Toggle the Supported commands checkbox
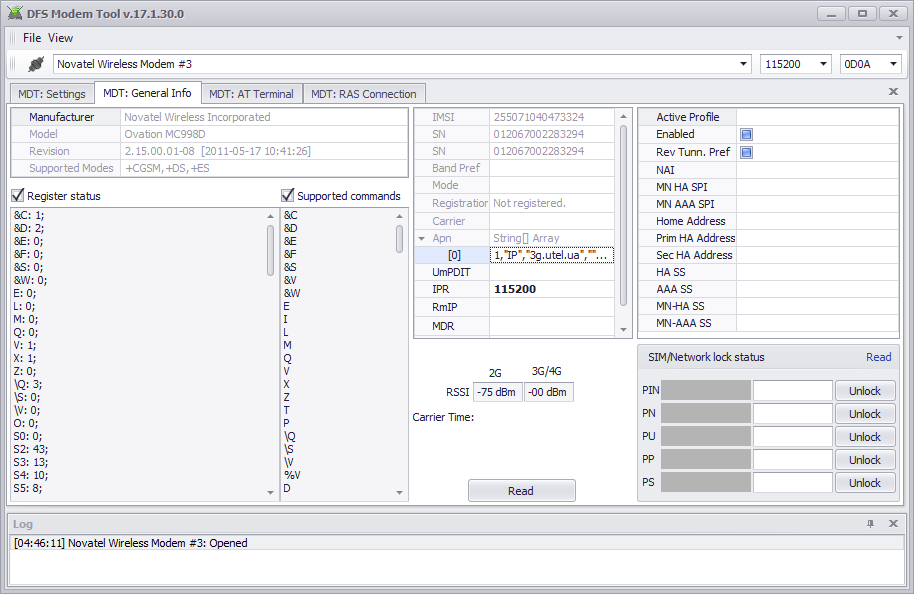Screen dimensions: 914x594 (287, 195)
